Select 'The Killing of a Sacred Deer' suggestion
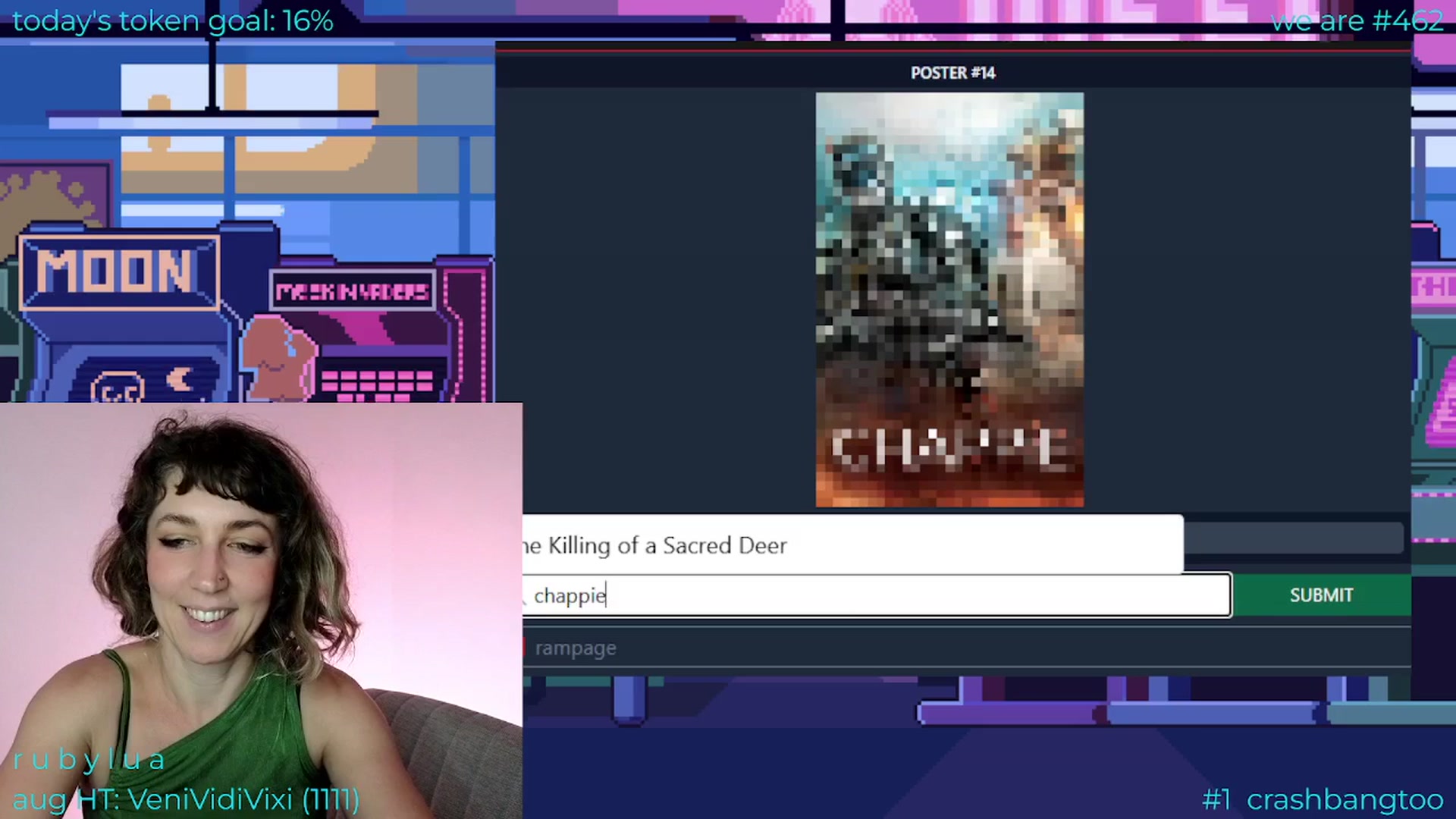Viewport: 1456px width, 819px height. (852, 544)
